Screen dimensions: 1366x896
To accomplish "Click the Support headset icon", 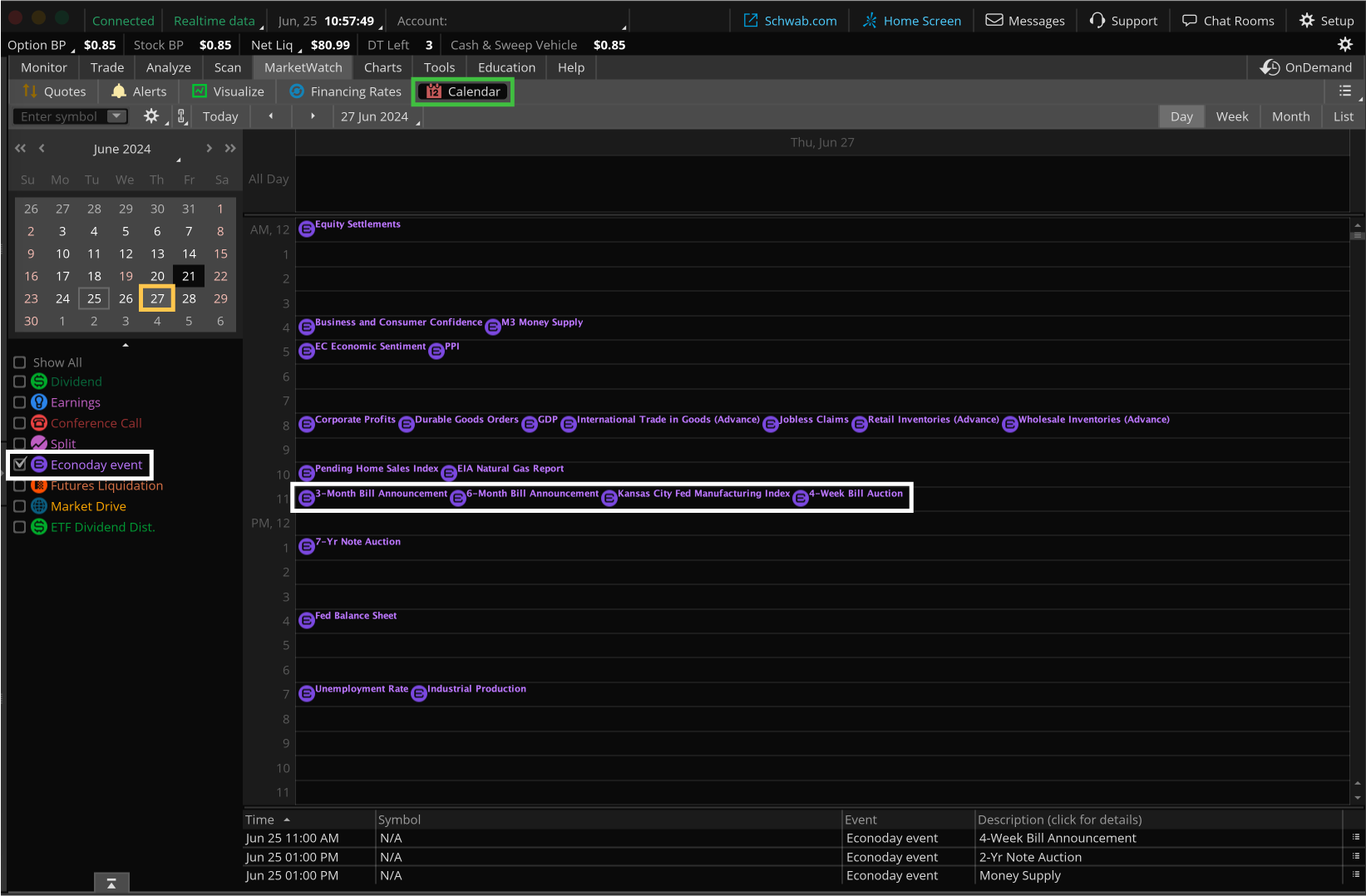I will coord(1097,21).
